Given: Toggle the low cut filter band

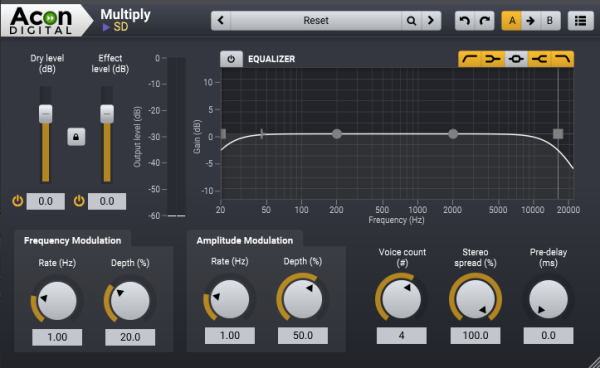Looking at the screenshot, I should point(470,59).
